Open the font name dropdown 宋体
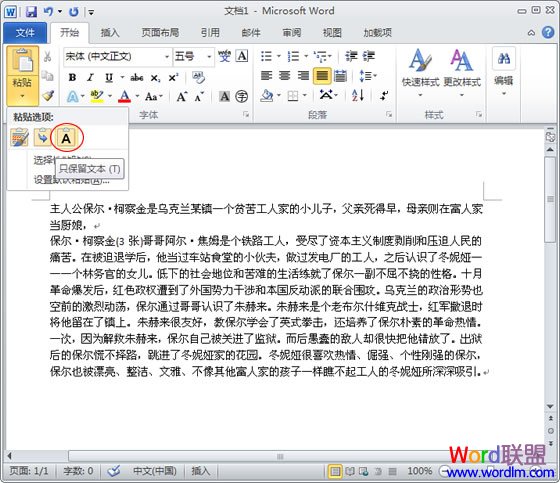 coord(118,56)
